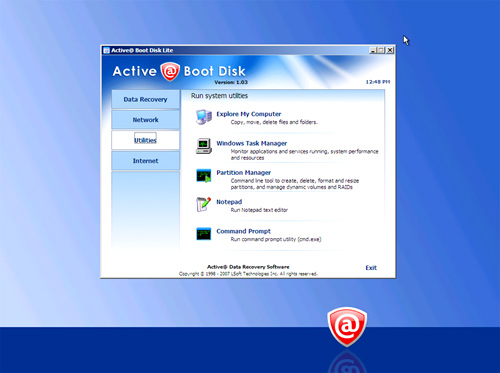Click the Partition Manager console icon
500x373 pixels.
click(204, 176)
